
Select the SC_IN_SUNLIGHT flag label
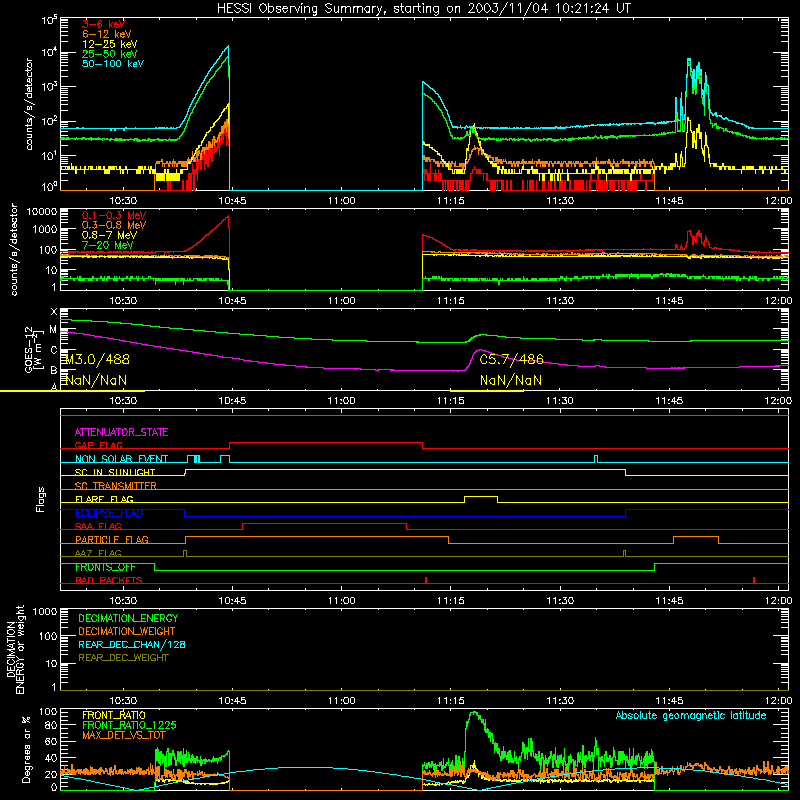(x=115, y=472)
